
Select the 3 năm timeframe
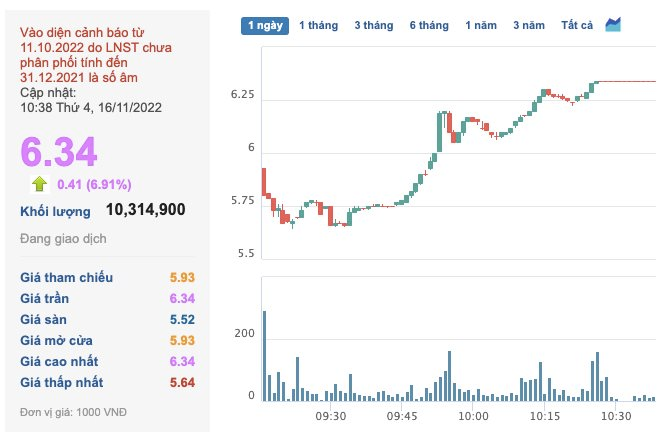[530, 25]
